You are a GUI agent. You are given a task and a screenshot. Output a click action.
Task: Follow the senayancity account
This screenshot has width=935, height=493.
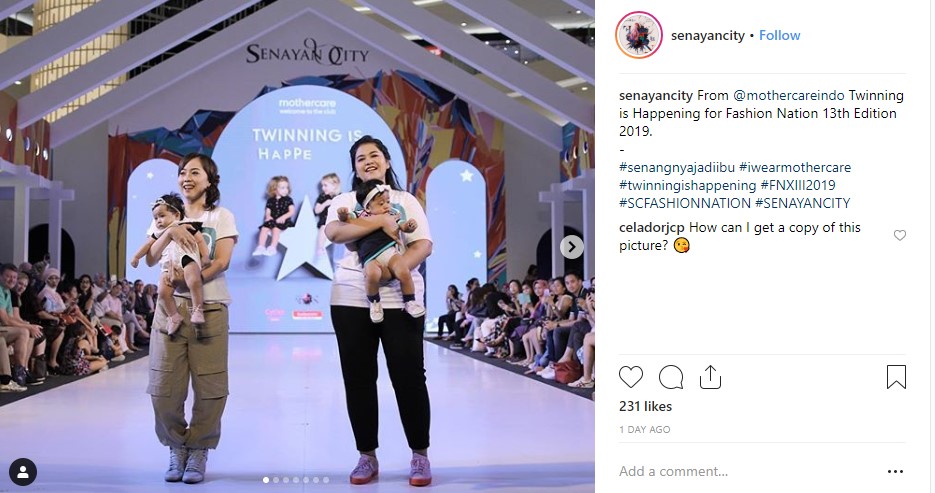pos(779,36)
